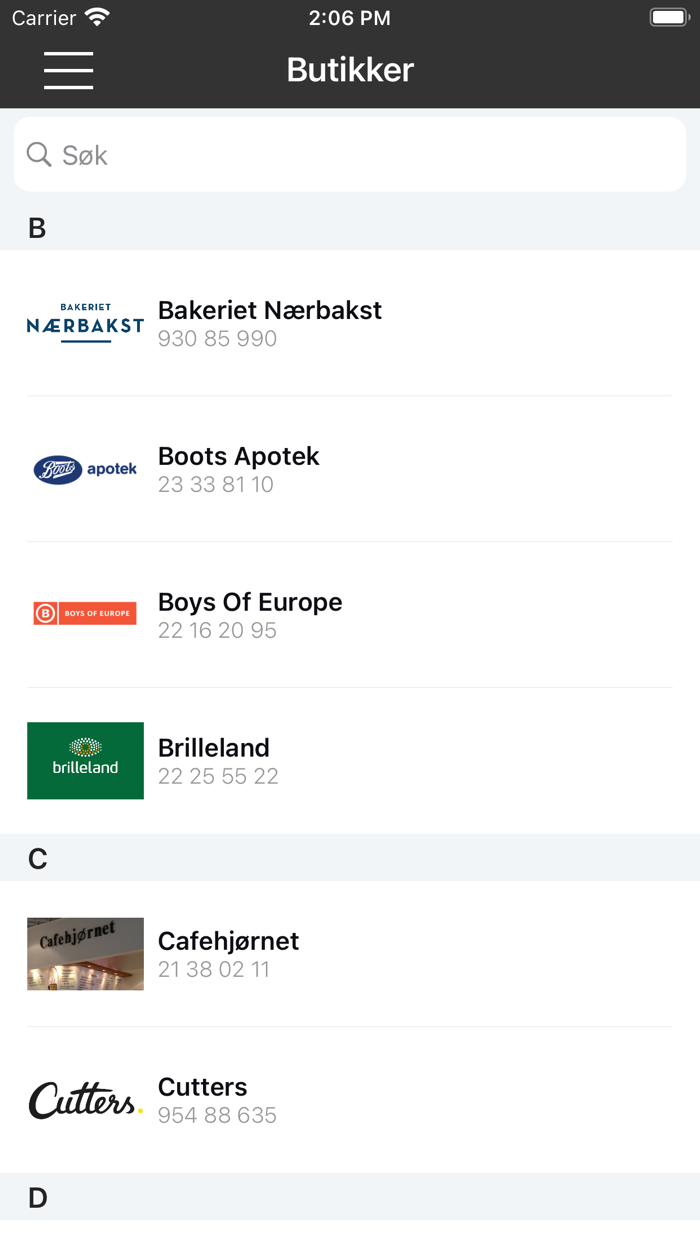Tap the Cutters logo
This screenshot has width=700, height=1244.
pos(85,1099)
